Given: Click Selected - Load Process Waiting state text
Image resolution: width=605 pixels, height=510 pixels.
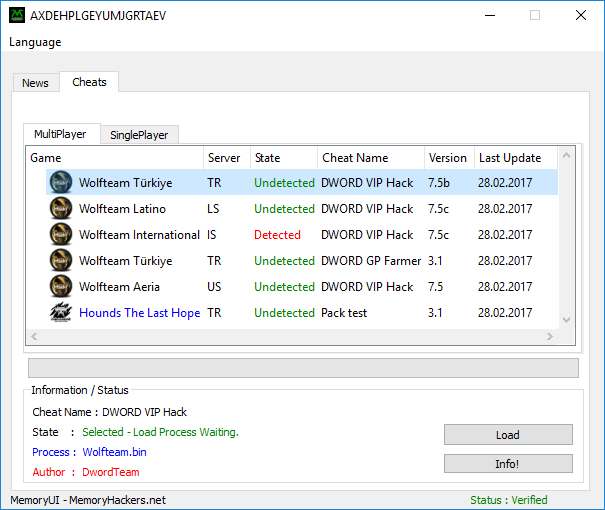Looking at the screenshot, I should click(x=161, y=432).
